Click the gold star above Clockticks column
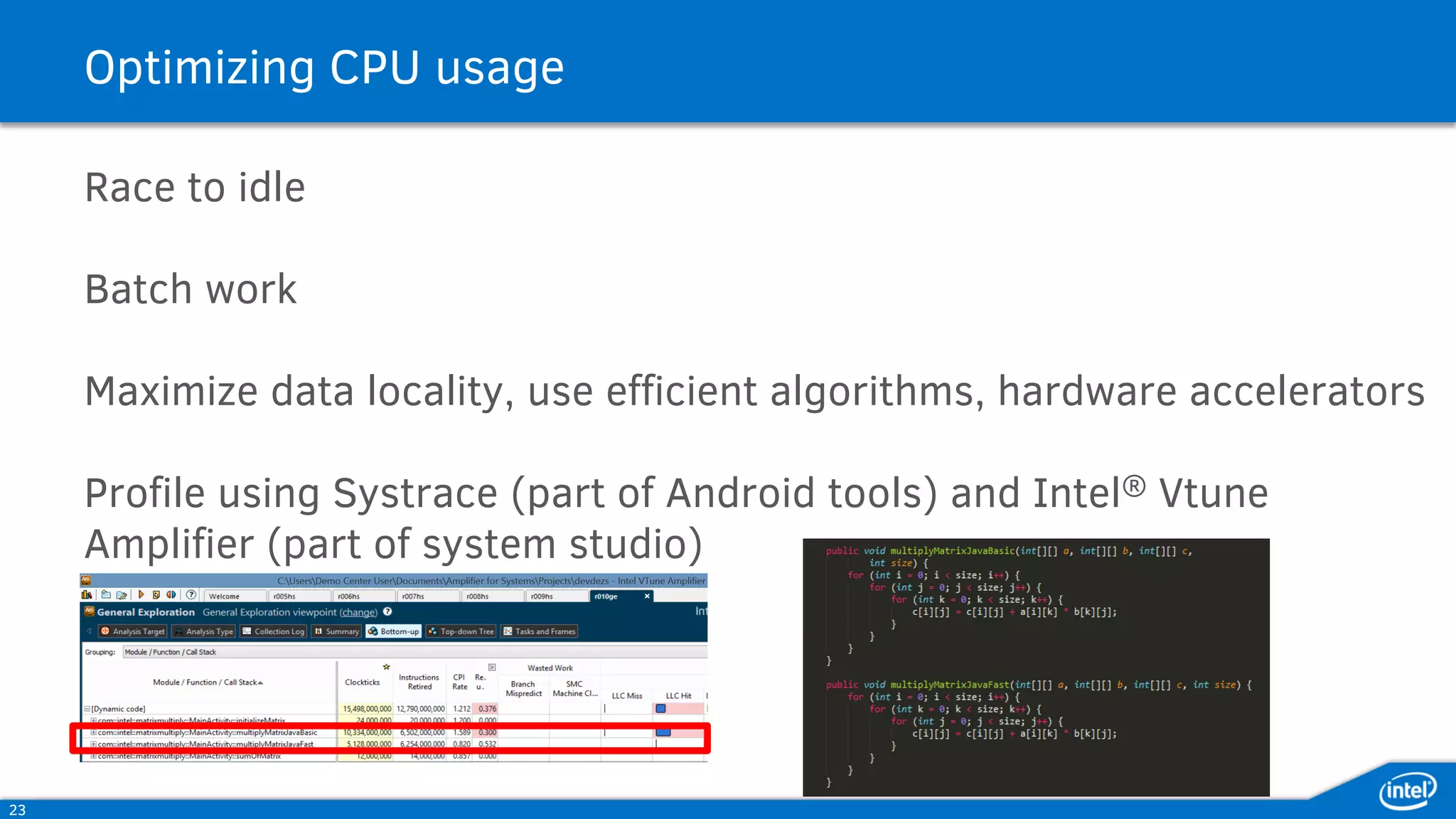 click(x=386, y=667)
